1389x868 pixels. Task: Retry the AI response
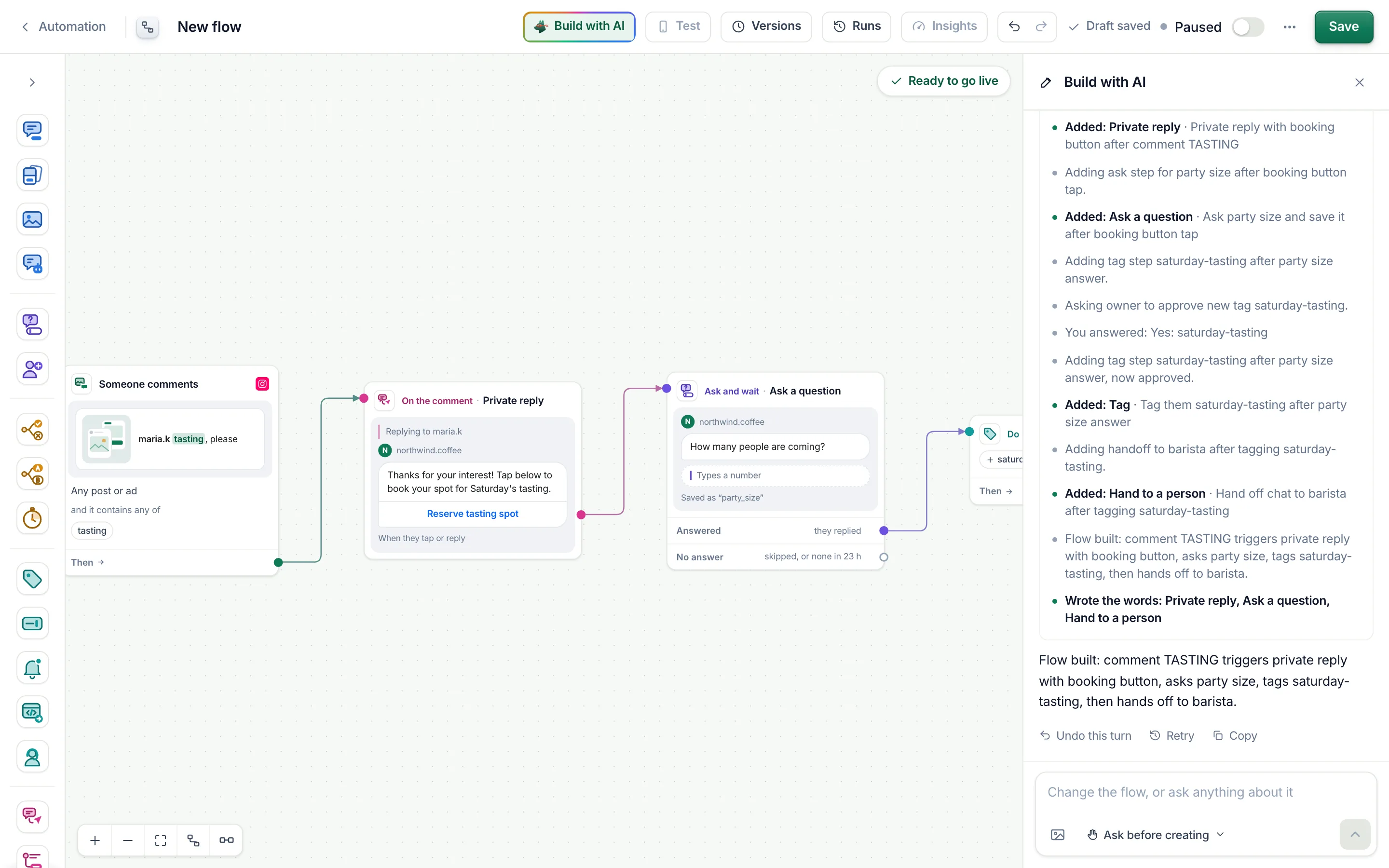tap(1172, 735)
